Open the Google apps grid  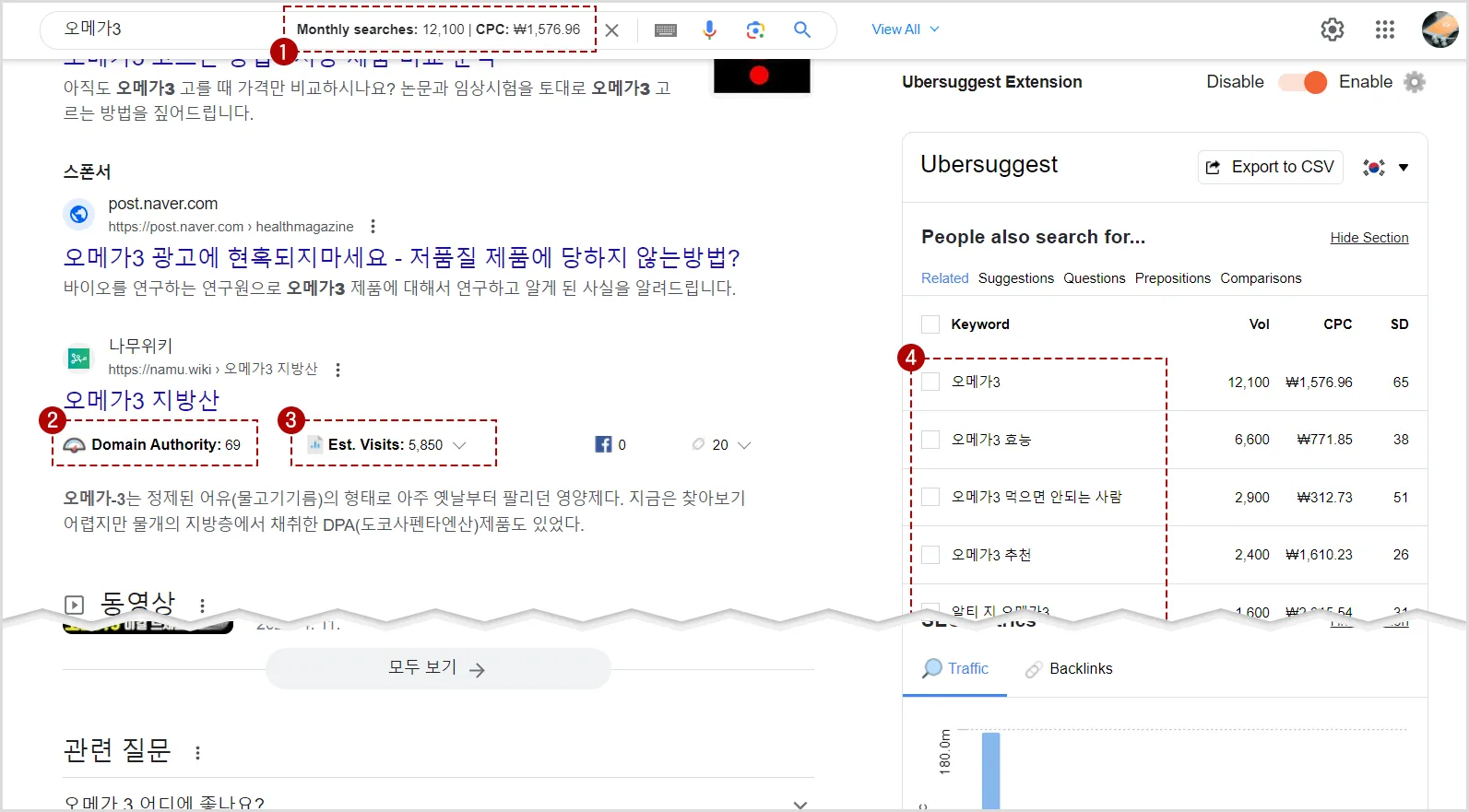pos(1385,29)
